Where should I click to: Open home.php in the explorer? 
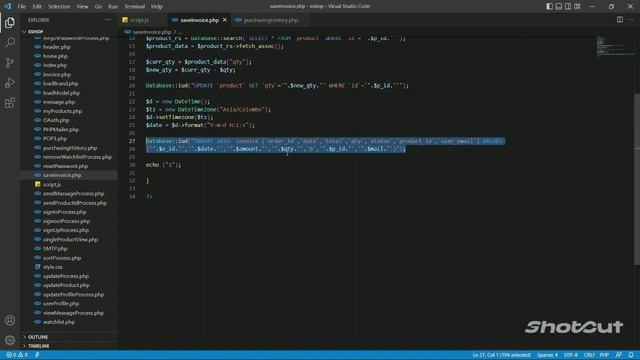tap(56, 56)
